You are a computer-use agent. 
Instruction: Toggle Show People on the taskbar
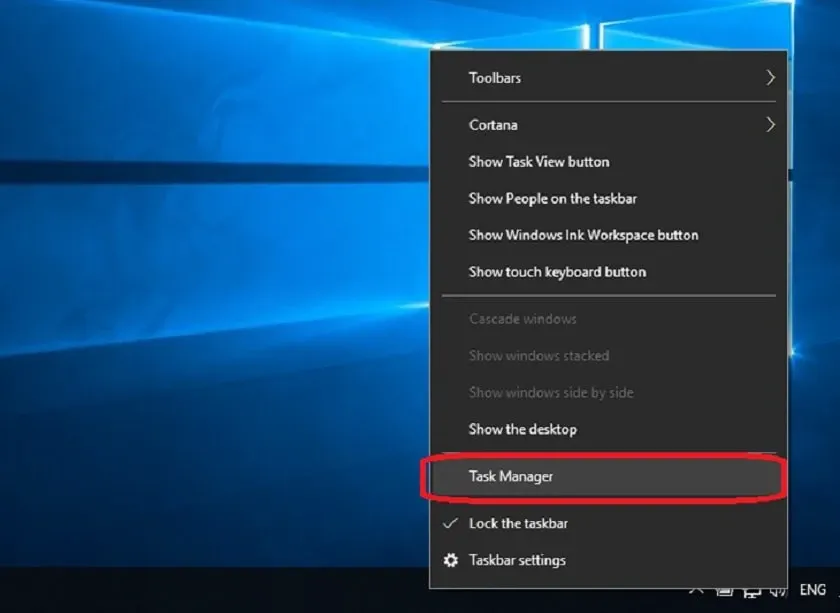[551, 198]
